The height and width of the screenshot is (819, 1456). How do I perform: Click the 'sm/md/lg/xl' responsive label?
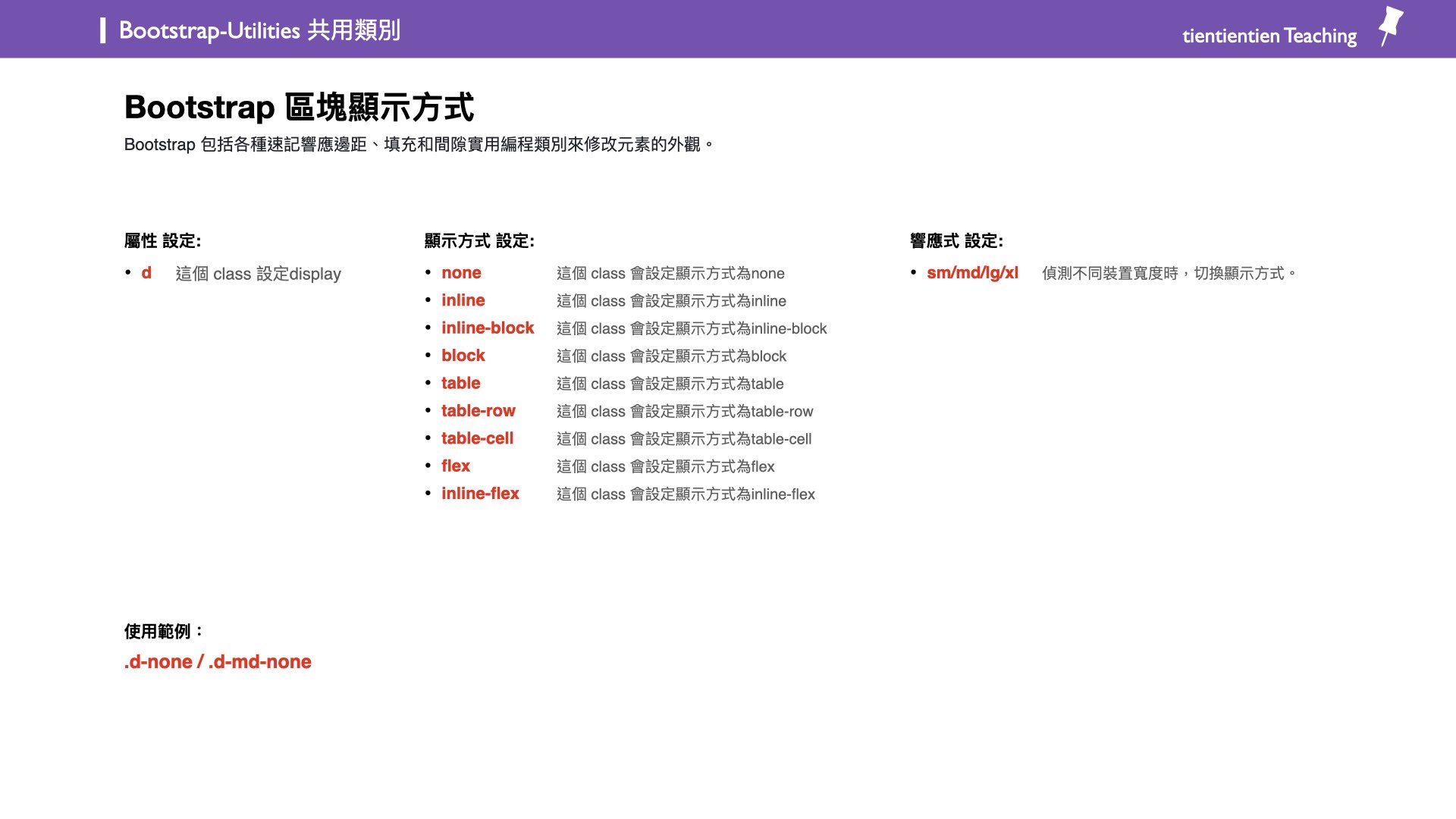pyautogui.click(x=973, y=273)
